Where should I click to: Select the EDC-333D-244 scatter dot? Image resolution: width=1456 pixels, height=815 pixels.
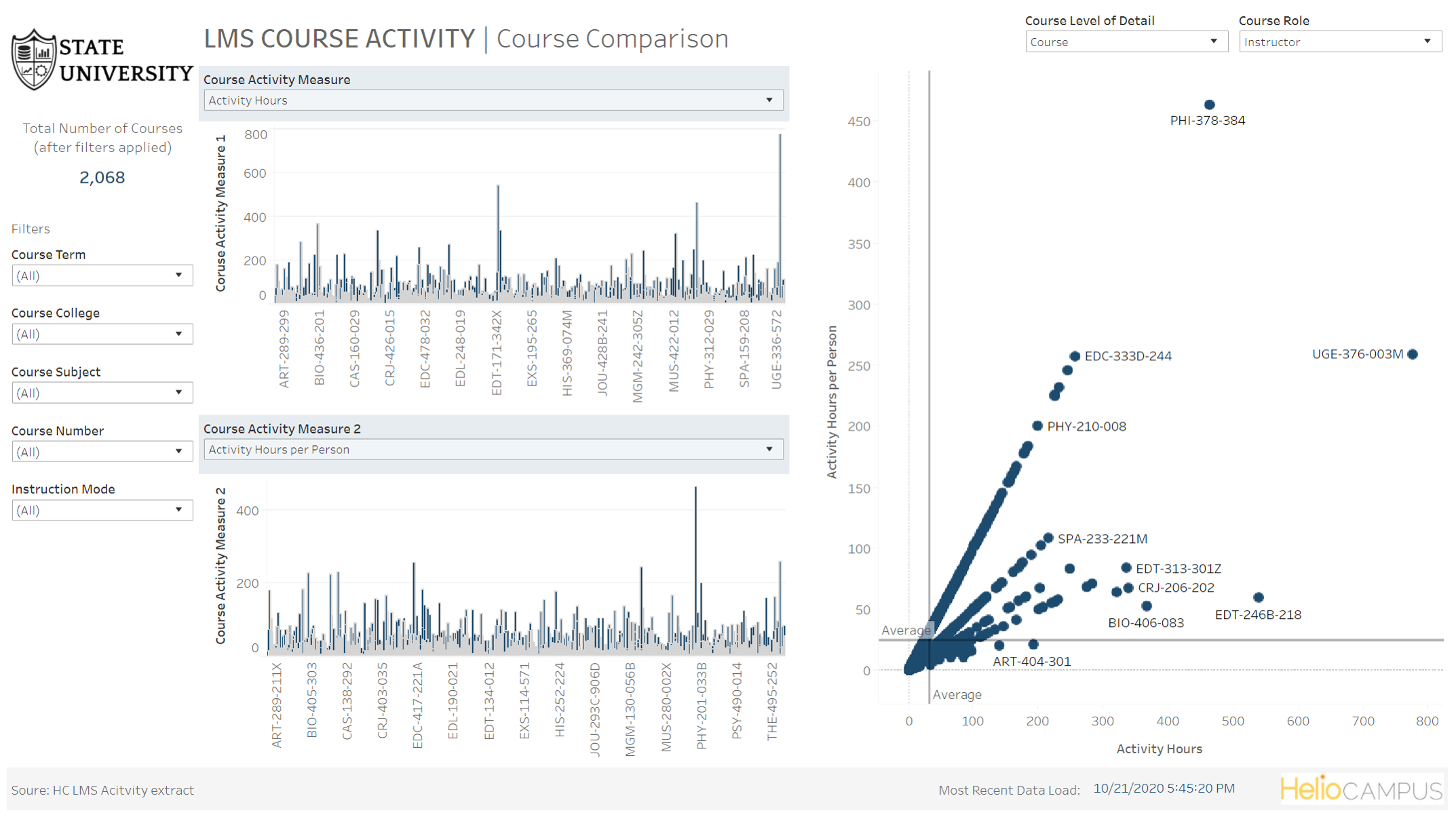pyautogui.click(x=1075, y=356)
